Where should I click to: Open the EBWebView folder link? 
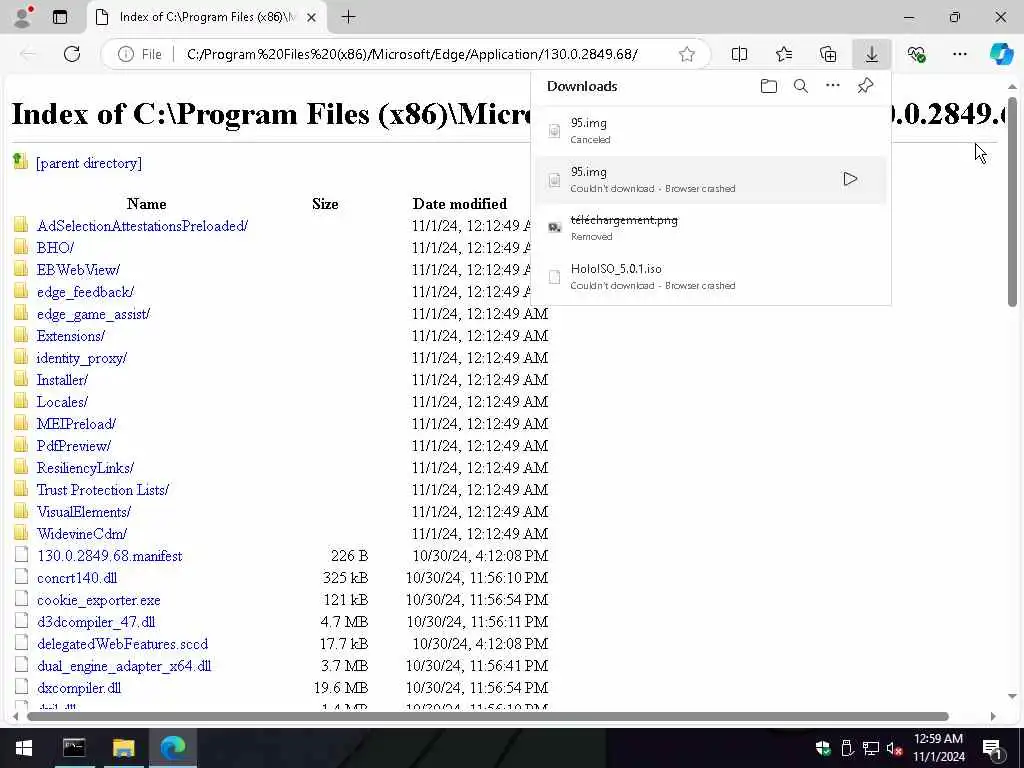pos(78,270)
